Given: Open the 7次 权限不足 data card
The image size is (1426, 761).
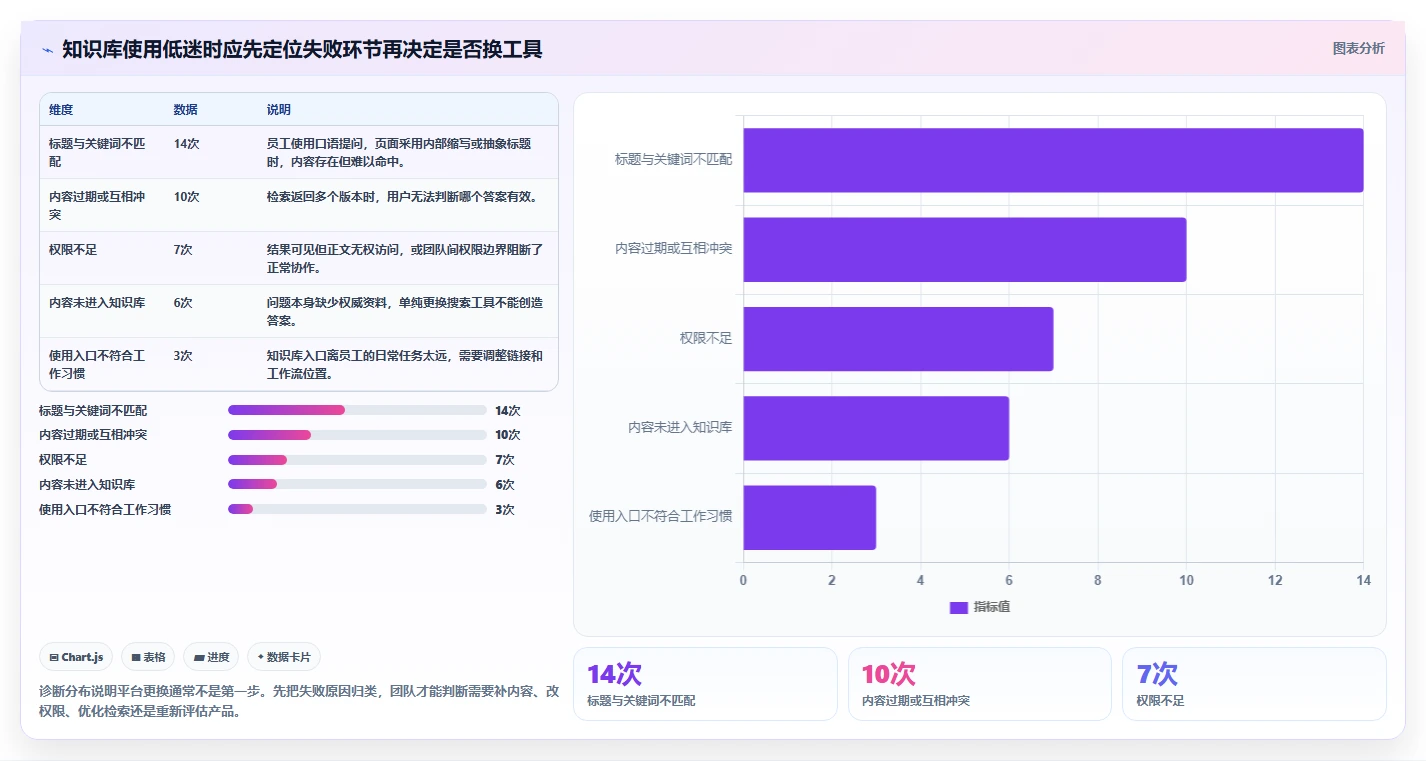Looking at the screenshot, I should point(1254,684).
